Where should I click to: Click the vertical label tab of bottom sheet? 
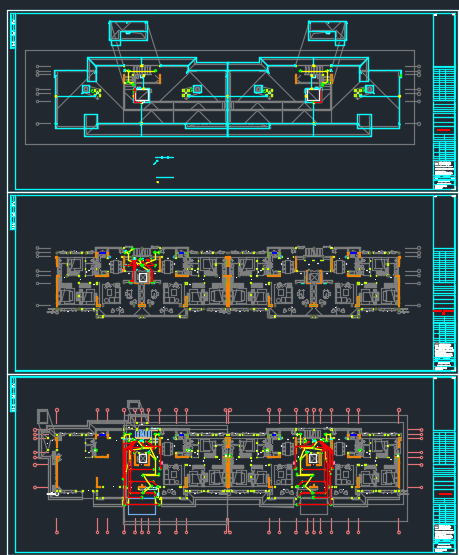(13, 395)
